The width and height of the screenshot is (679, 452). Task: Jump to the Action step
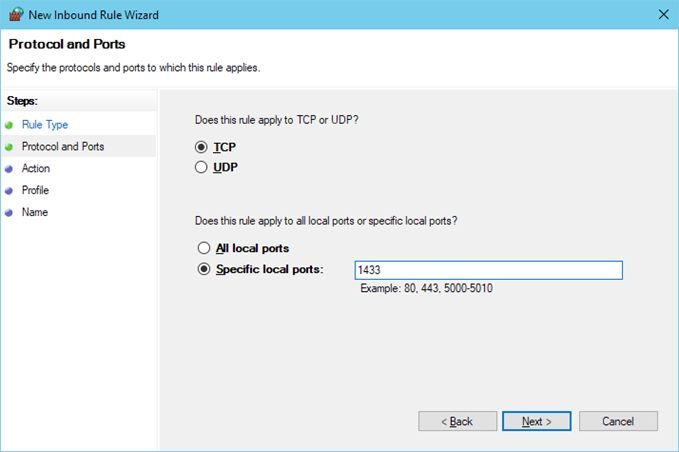[36, 169]
